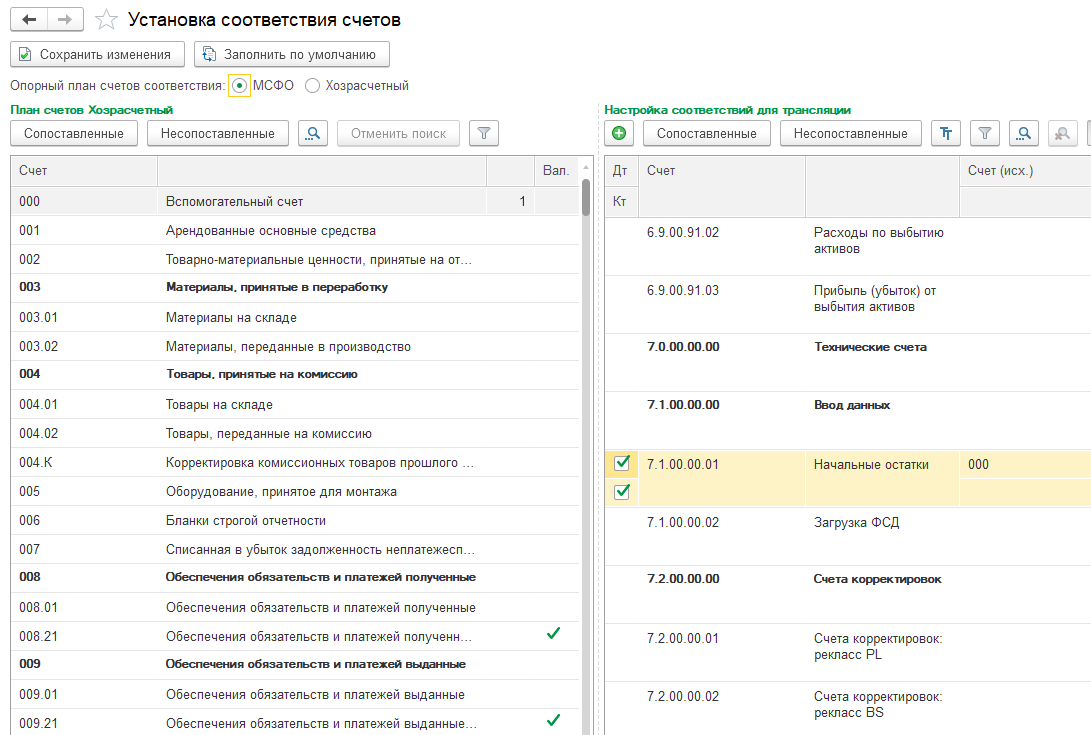Click the Tт text icon in translation toolbar

coord(946,133)
